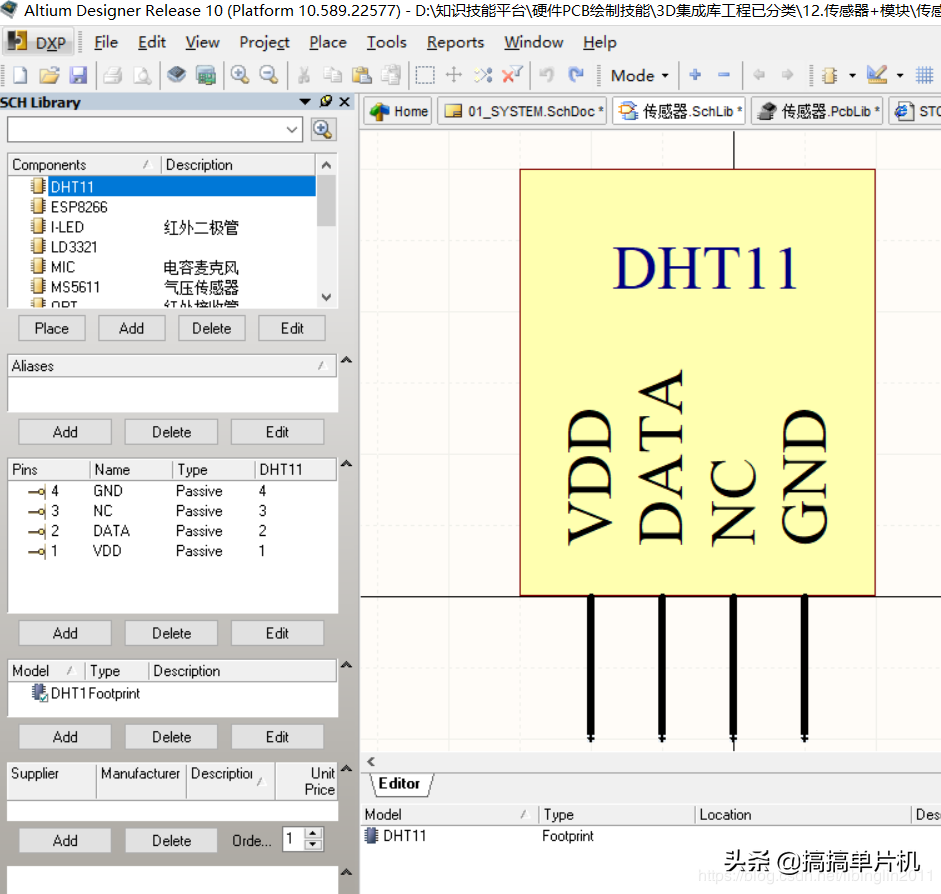Expand the component filter combo box
Screen dimensions: 941x894
point(292,129)
